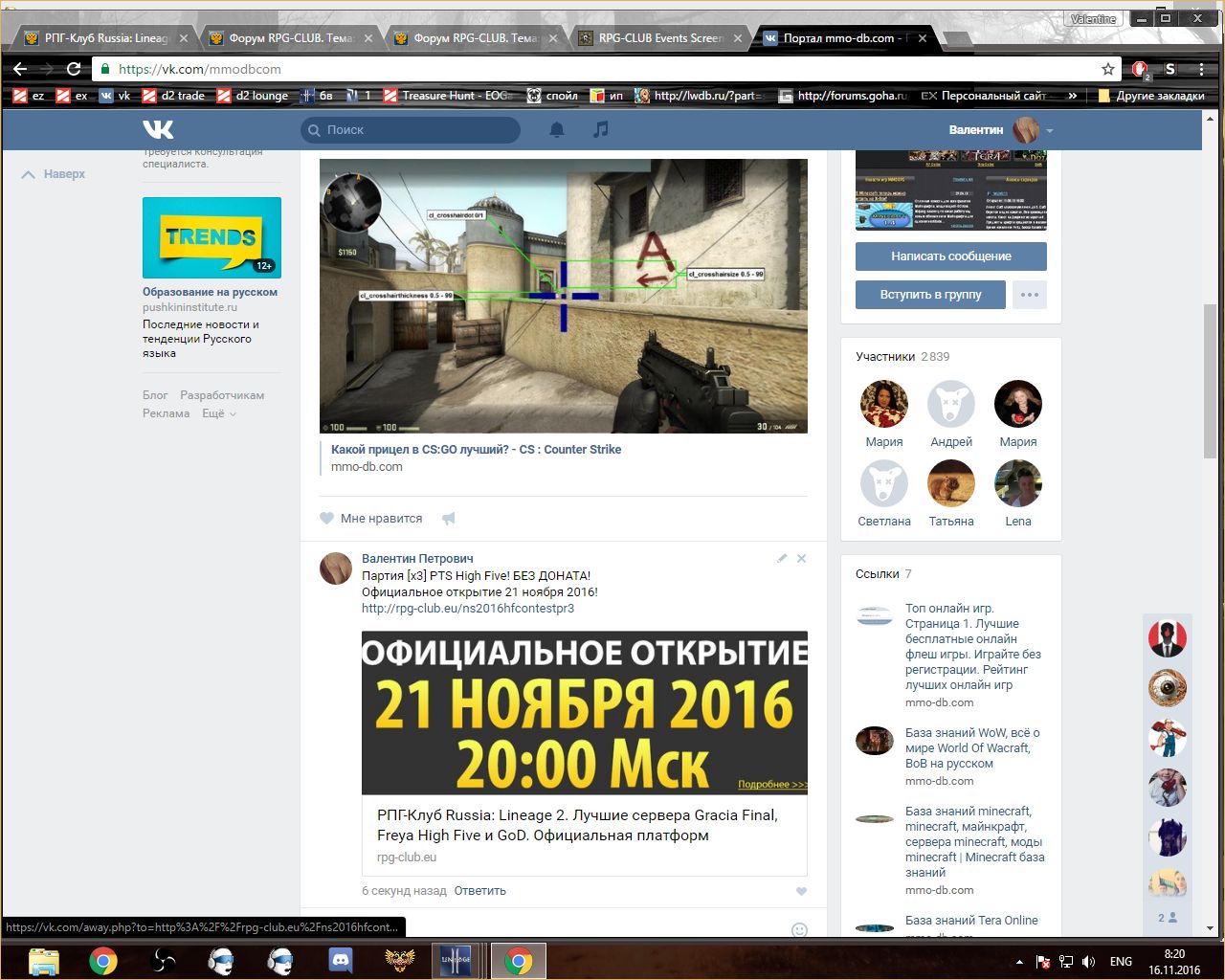Like the comment with the small heart icon

(802, 891)
